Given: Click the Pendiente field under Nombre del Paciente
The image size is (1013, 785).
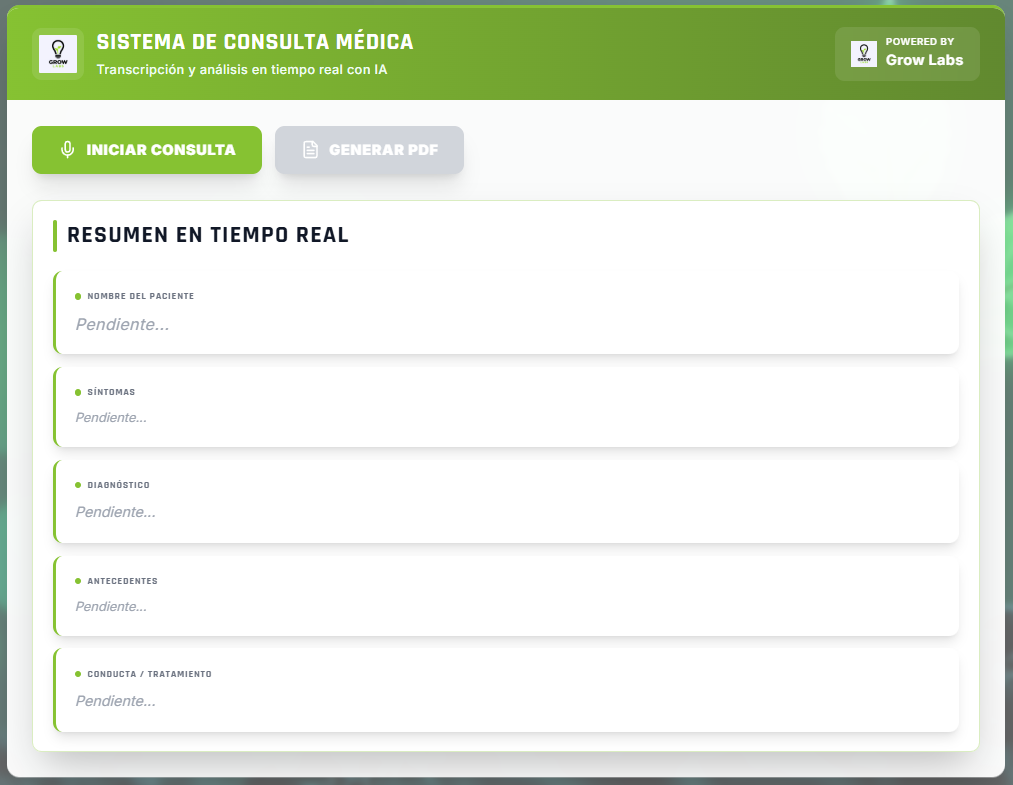Looking at the screenshot, I should [121, 324].
